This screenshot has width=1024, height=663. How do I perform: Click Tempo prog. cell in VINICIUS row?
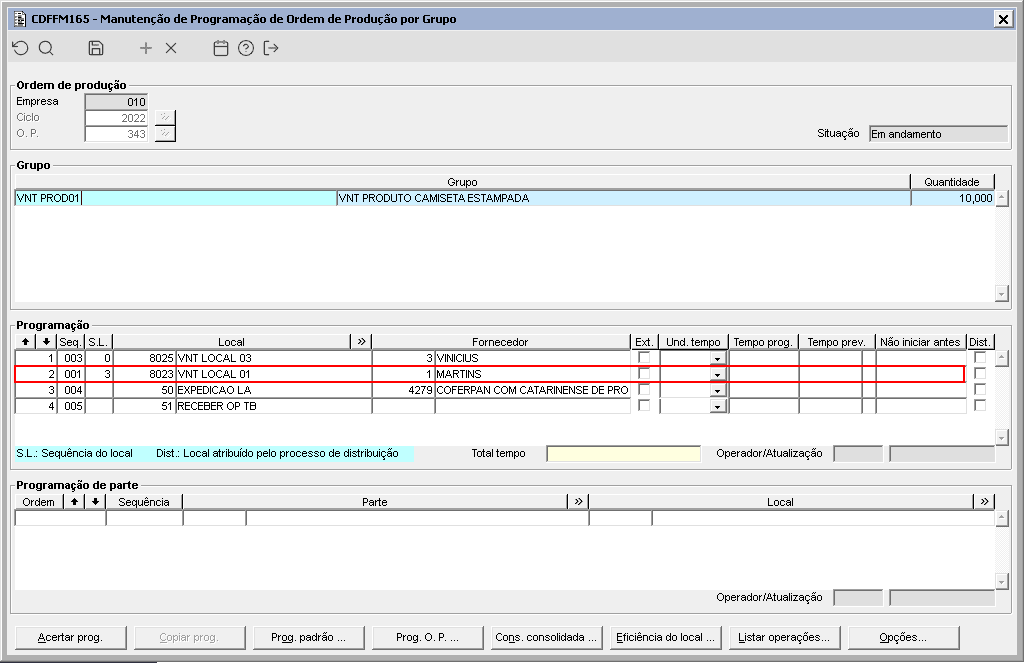click(x=763, y=358)
